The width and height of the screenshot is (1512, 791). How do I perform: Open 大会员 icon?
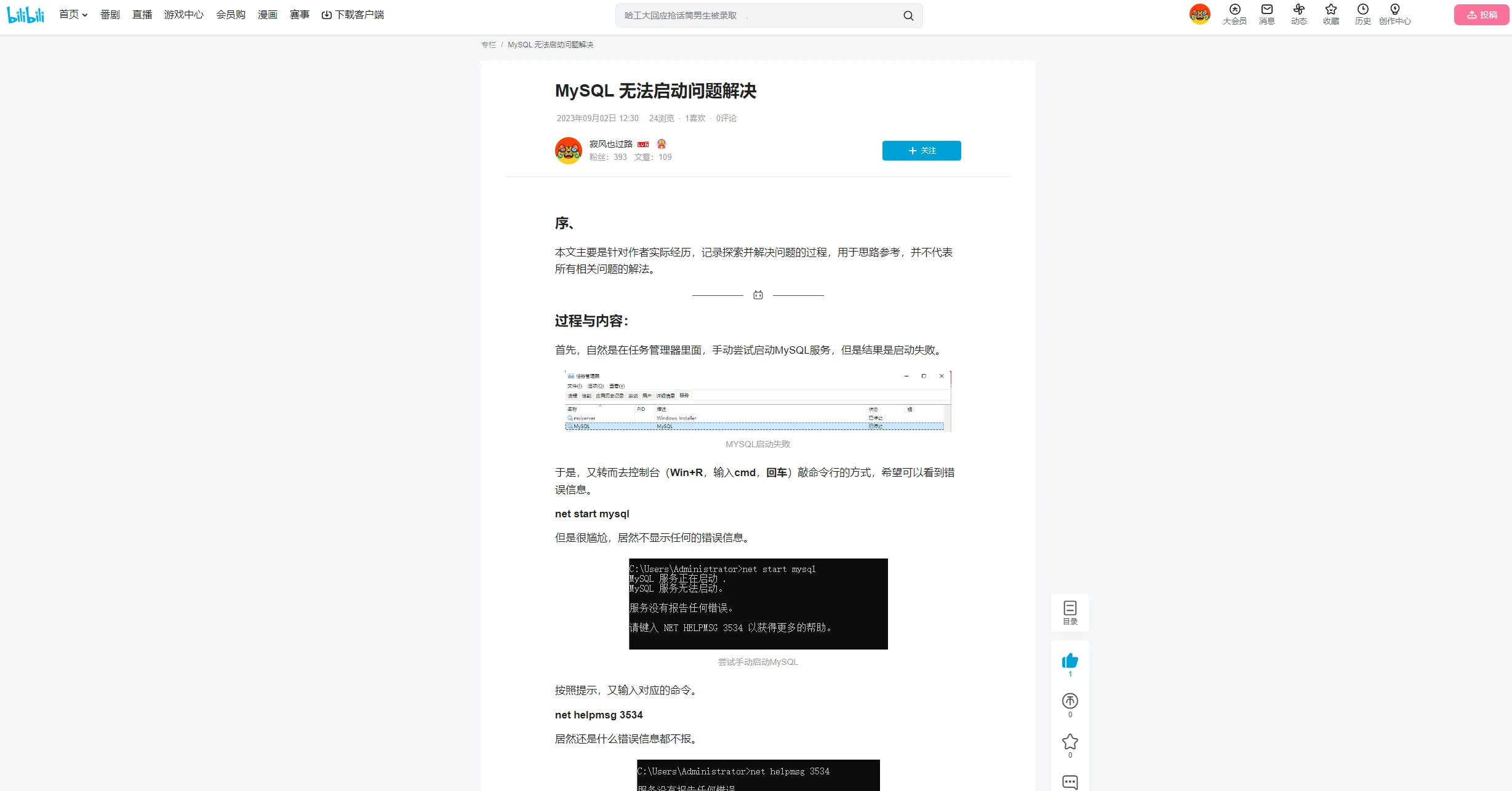1234,14
